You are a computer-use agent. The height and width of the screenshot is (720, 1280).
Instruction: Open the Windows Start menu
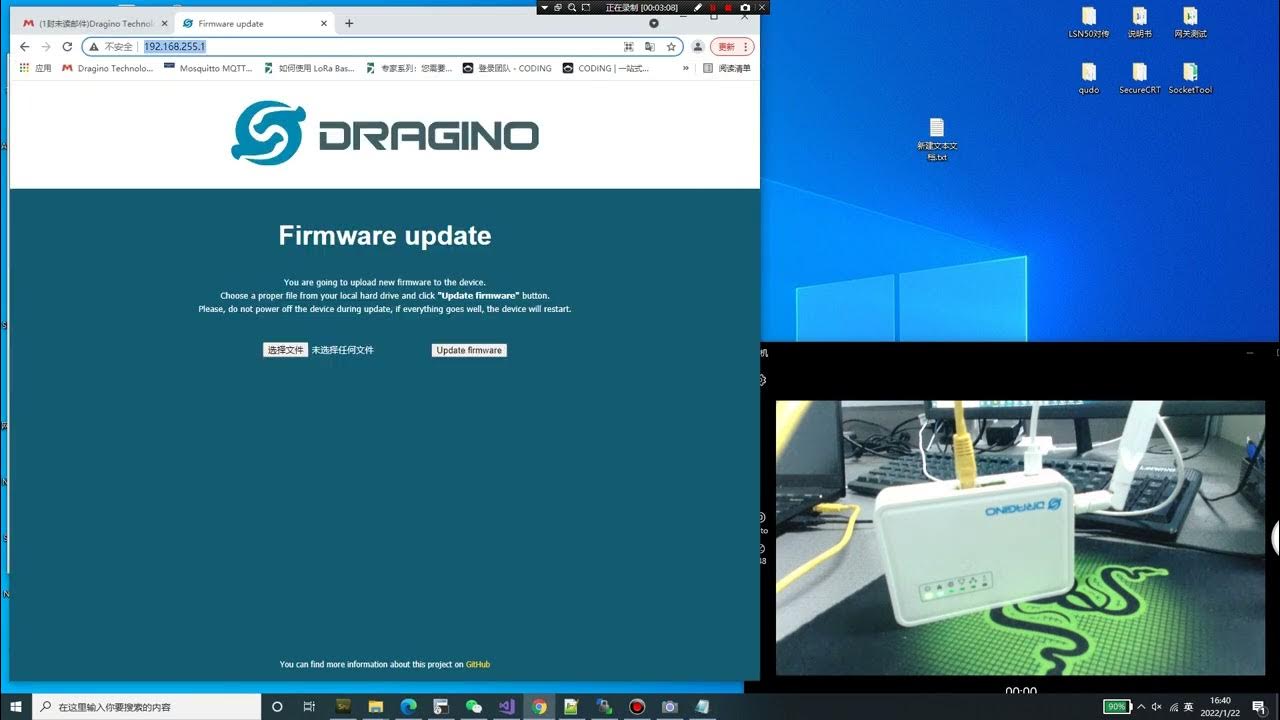(x=17, y=706)
